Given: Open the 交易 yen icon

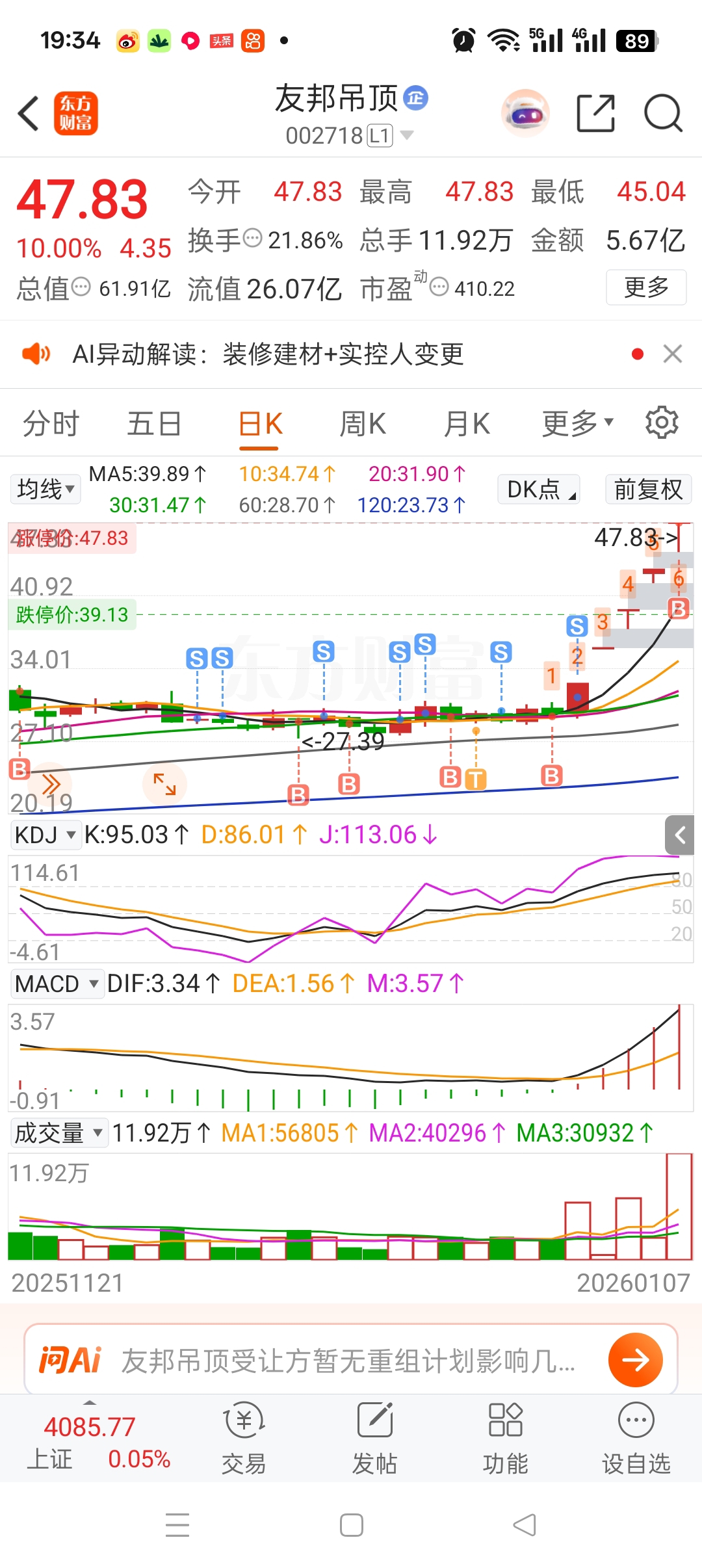Looking at the screenshot, I should 244,1420.
